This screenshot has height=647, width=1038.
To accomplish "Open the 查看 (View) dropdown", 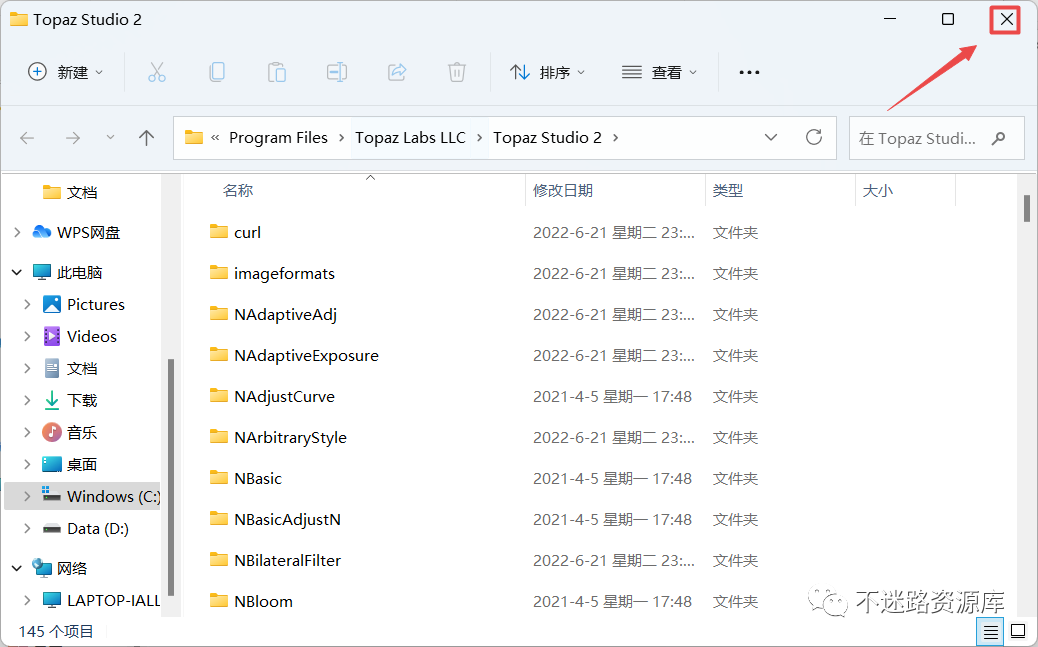I will pos(659,72).
